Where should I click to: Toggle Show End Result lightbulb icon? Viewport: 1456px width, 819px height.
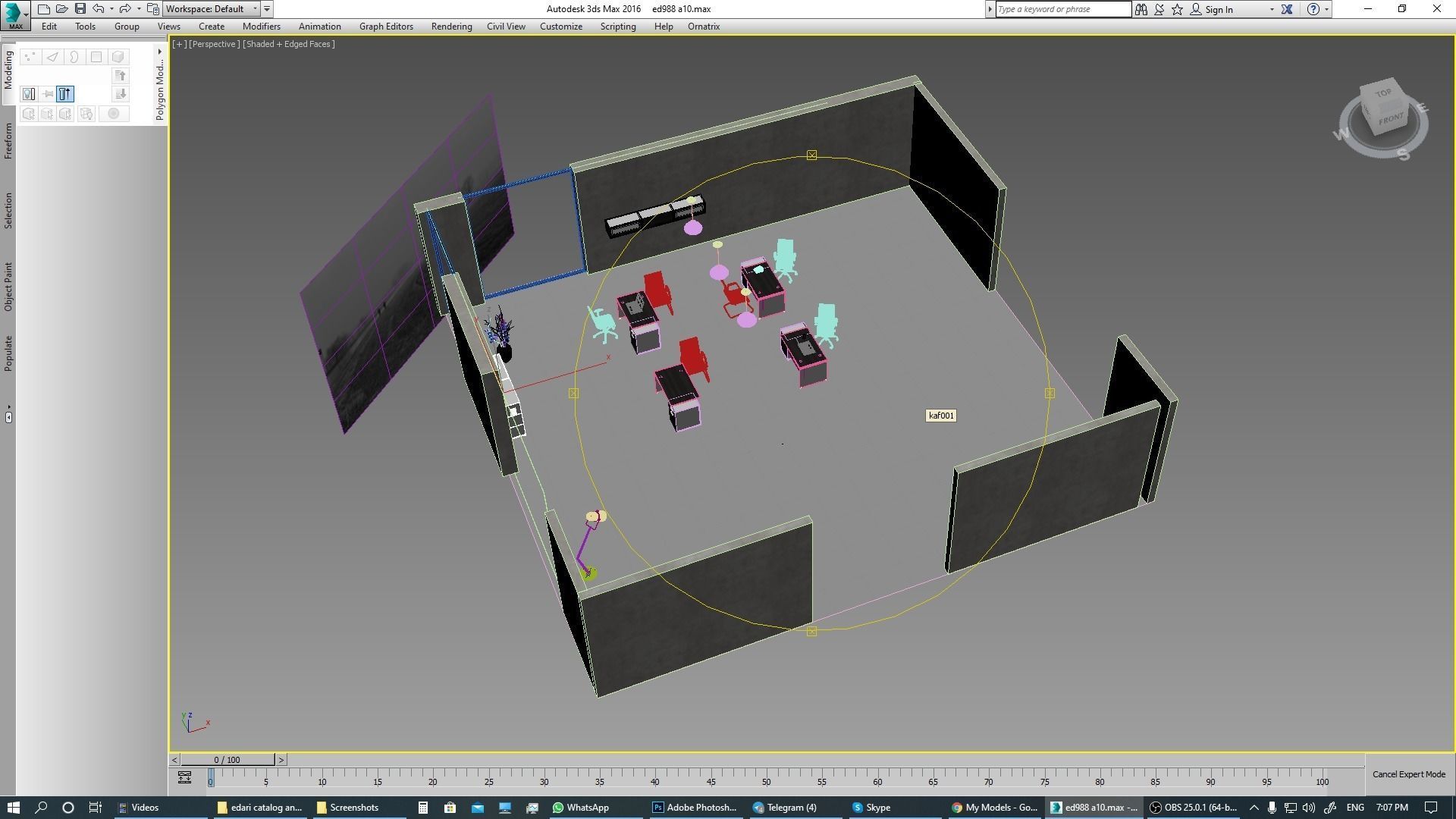coord(29,94)
